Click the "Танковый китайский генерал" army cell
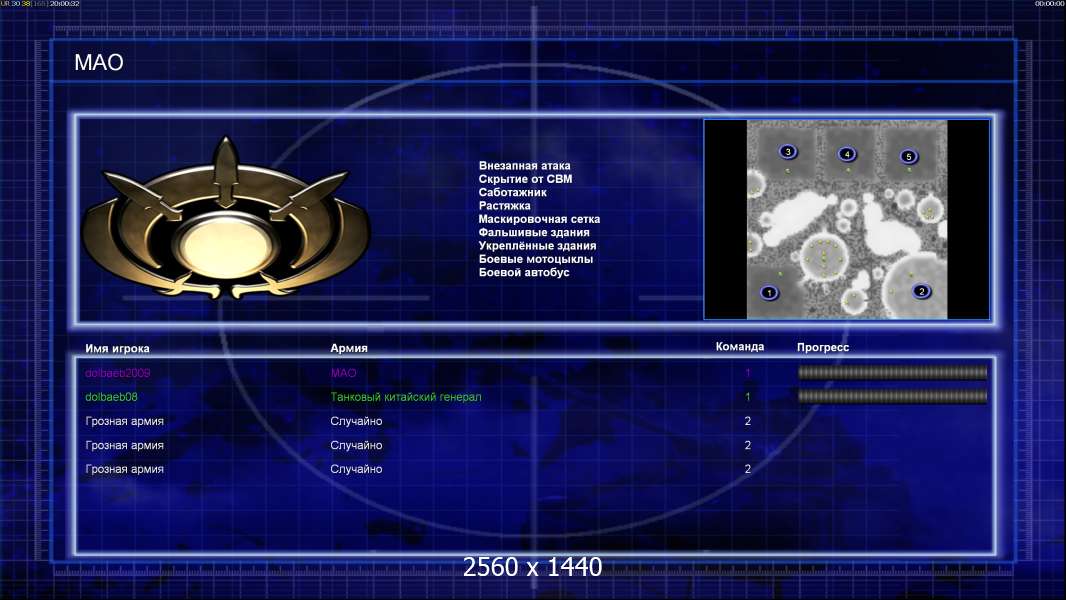 coord(406,397)
